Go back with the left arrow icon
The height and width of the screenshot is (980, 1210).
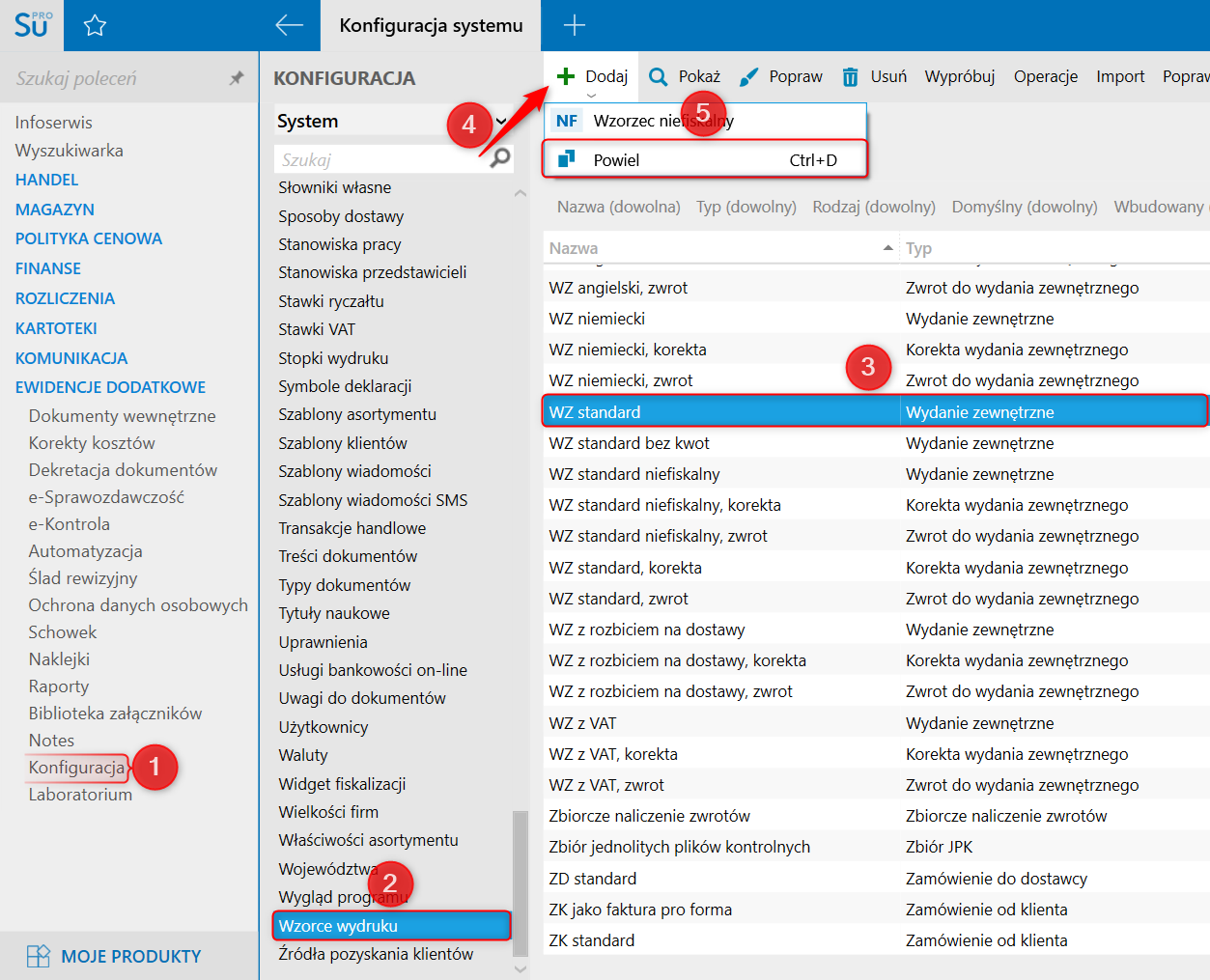289,25
